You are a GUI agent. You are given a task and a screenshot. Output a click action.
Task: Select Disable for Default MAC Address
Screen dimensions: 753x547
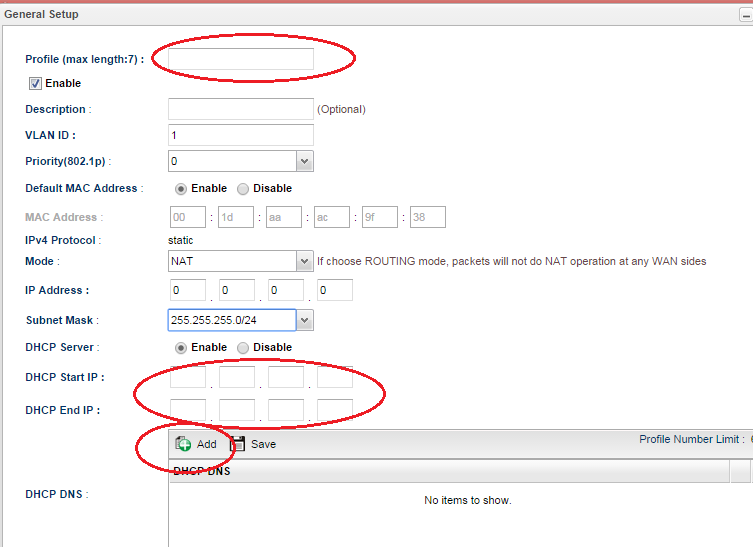(x=243, y=188)
